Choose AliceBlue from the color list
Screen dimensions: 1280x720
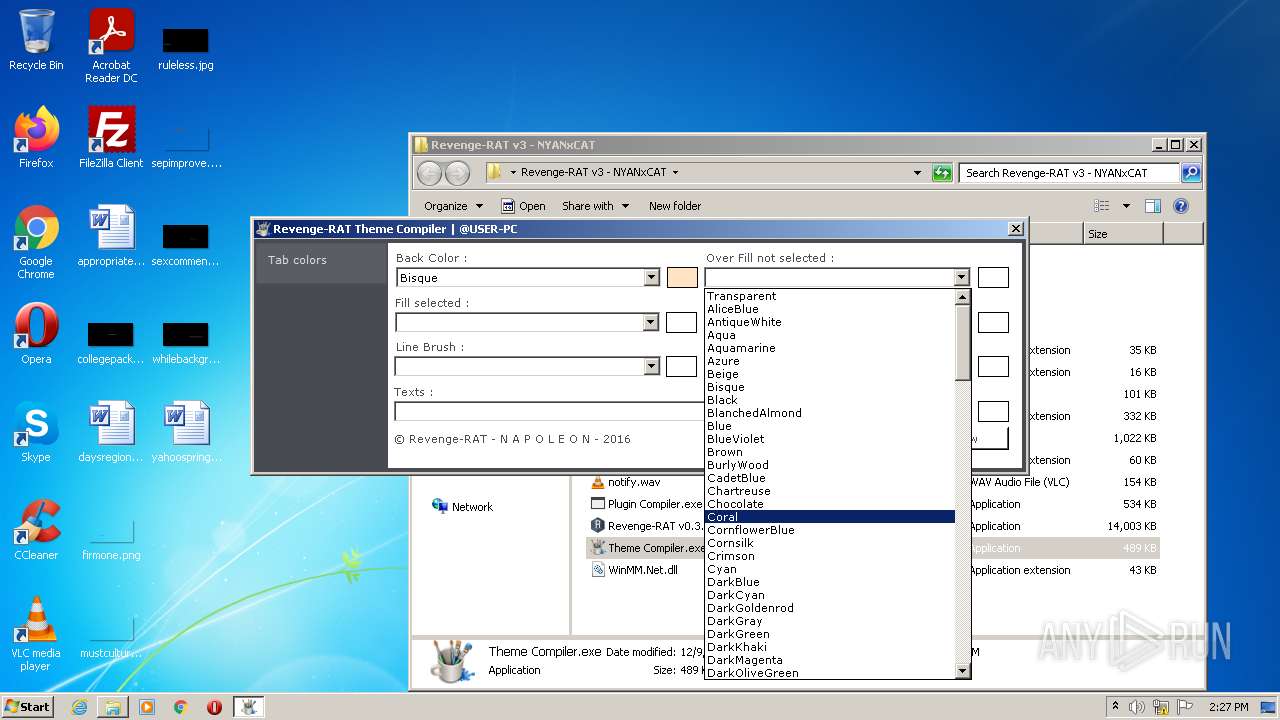coord(830,309)
